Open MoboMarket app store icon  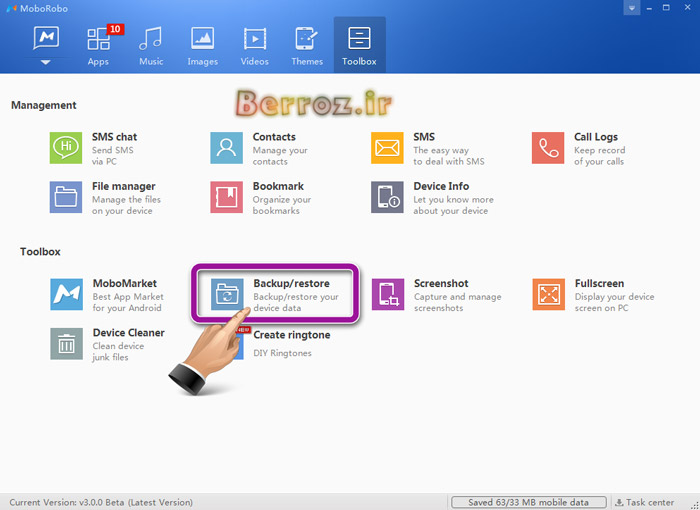point(66,295)
